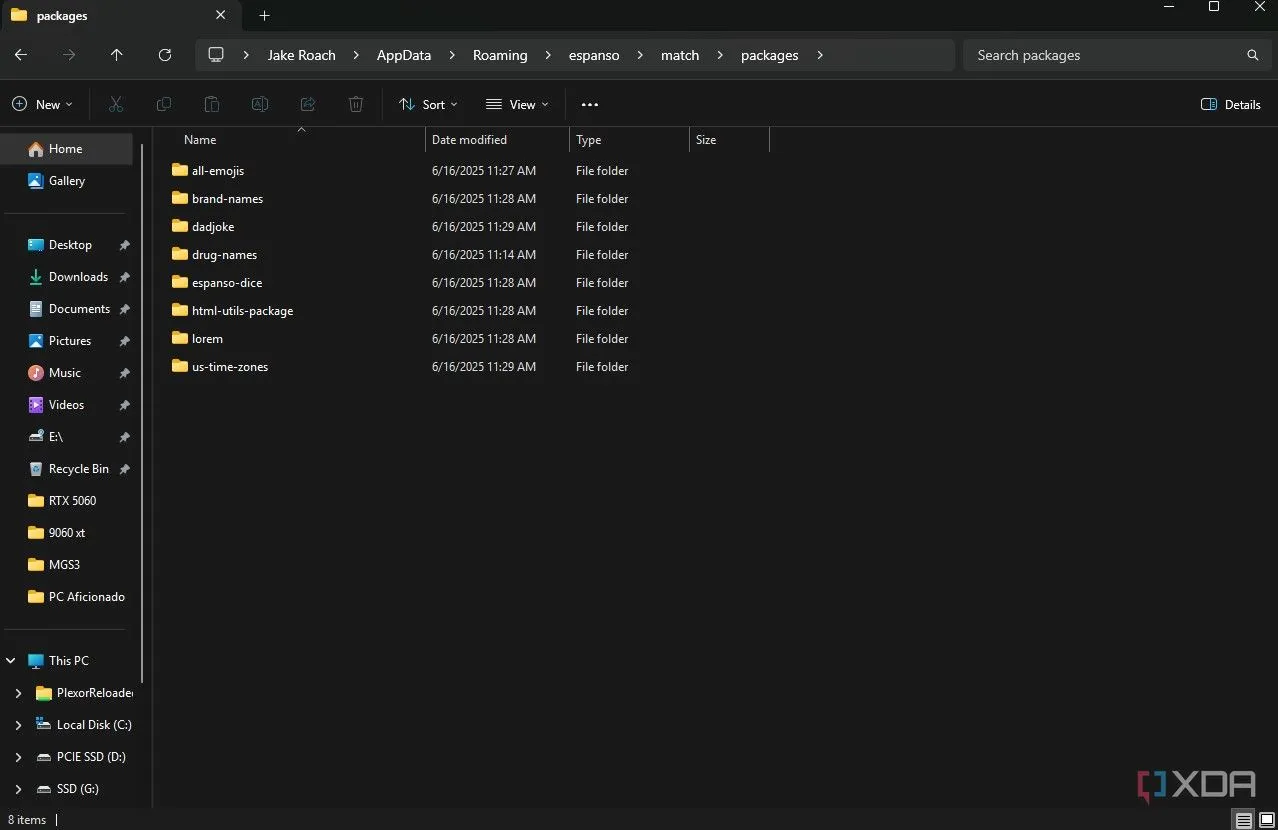Refresh the packages folder view
Viewport: 1278px width, 830px height.
(x=165, y=55)
